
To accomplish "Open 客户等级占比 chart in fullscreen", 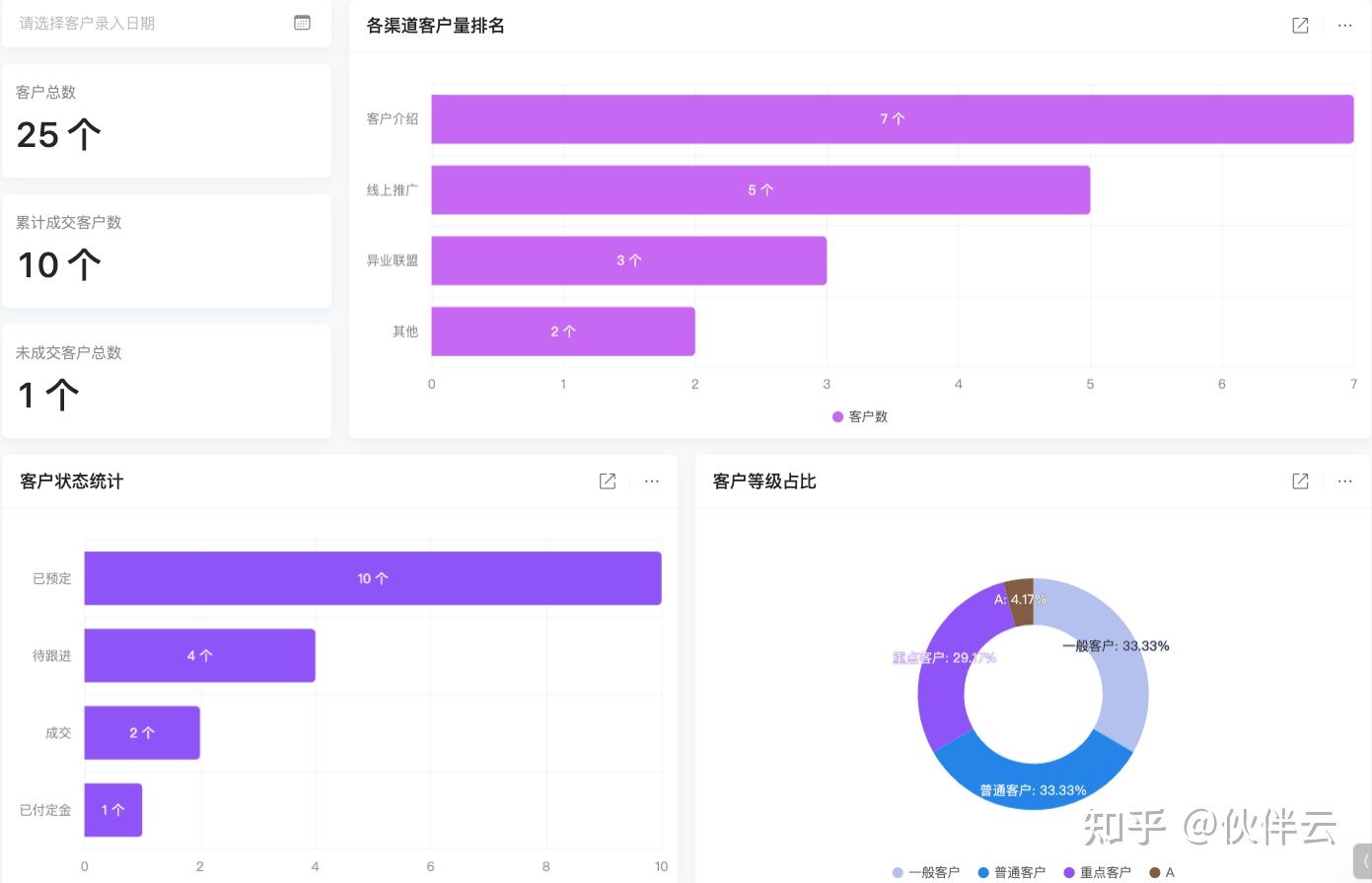I will point(1300,481).
